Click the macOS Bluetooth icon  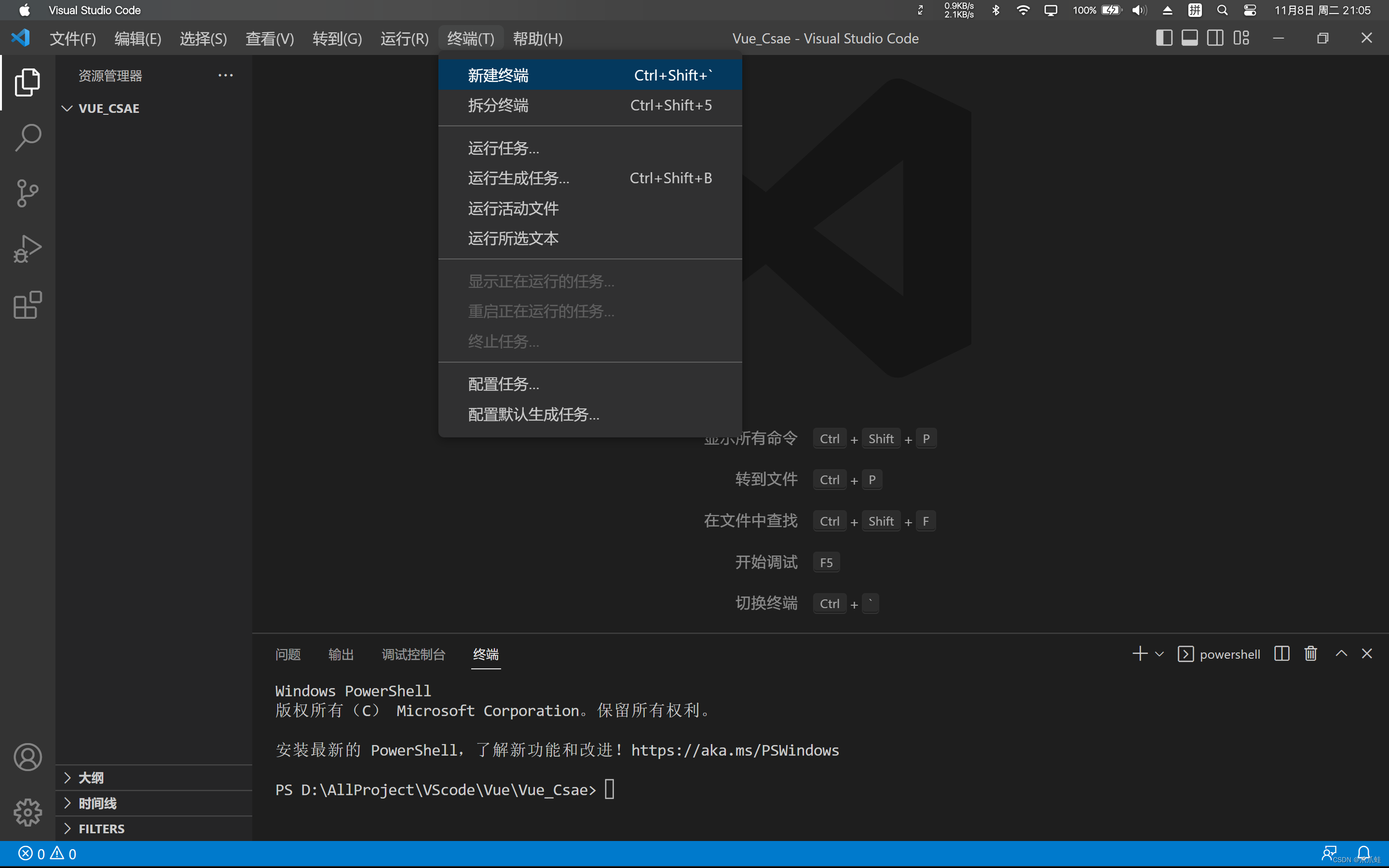996,10
